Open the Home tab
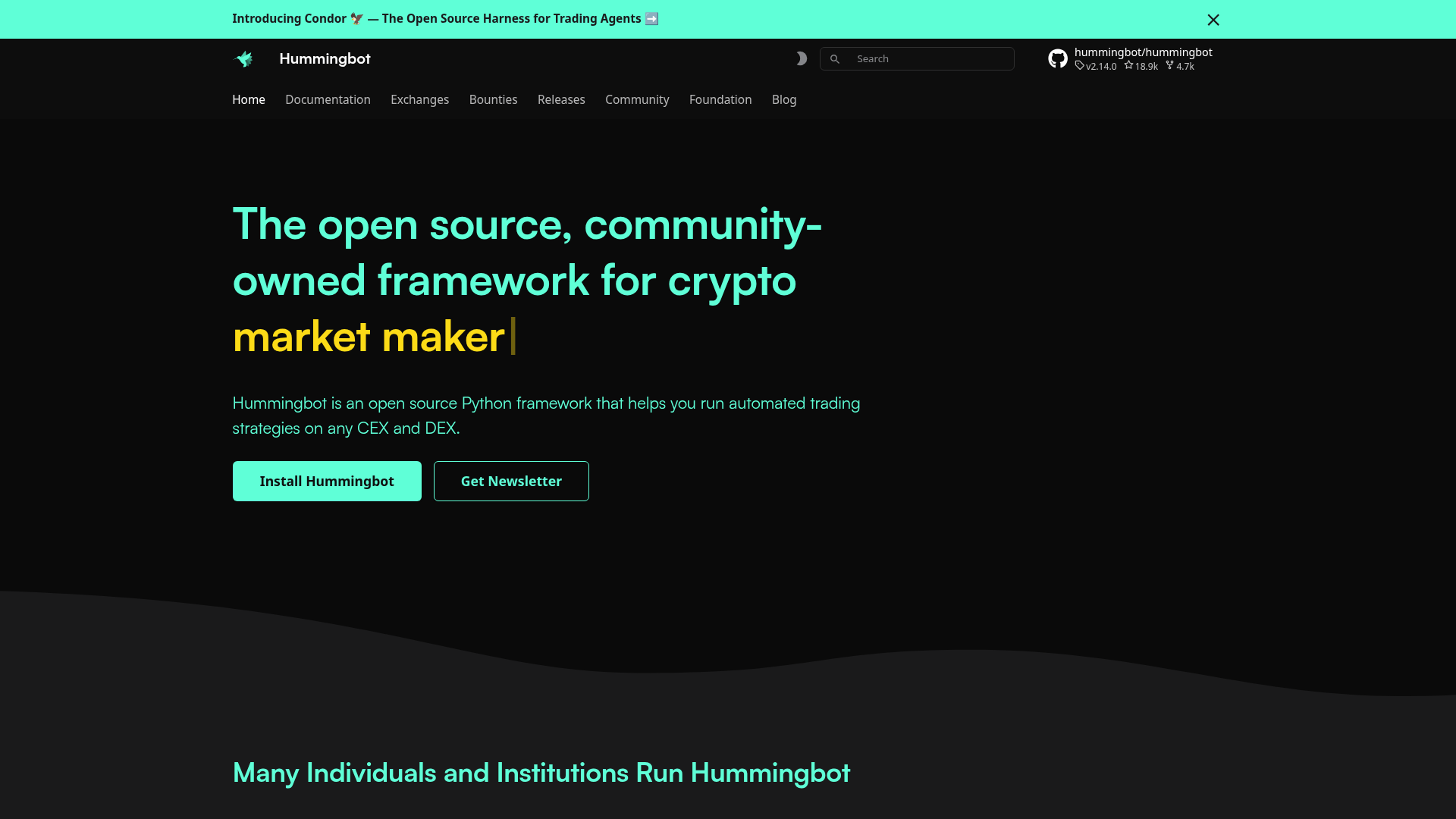Image resolution: width=1456 pixels, height=819 pixels. coord(249,99)
